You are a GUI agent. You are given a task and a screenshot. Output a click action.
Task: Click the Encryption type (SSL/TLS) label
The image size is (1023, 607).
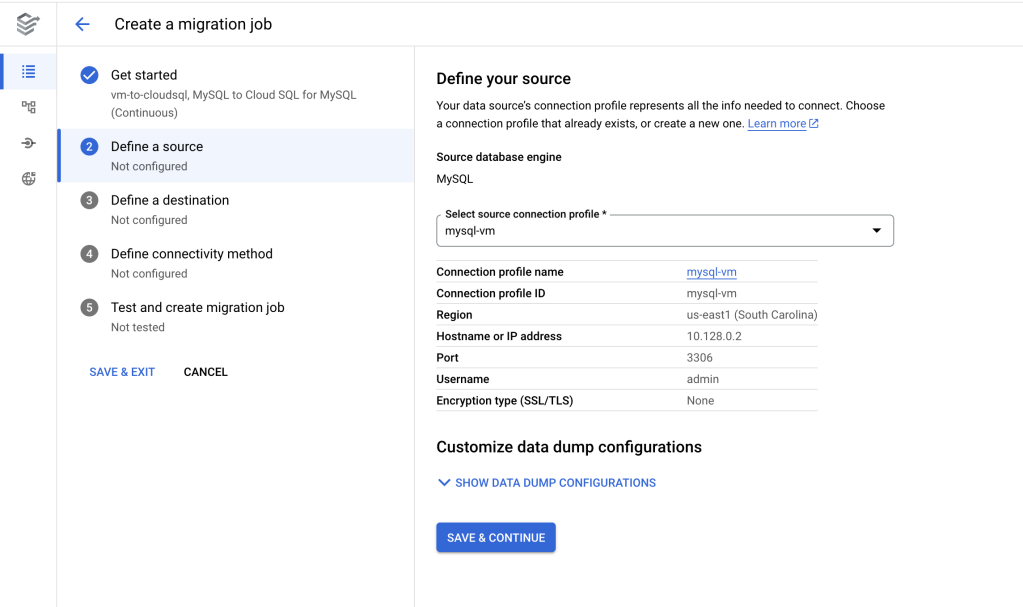(504, 401)
